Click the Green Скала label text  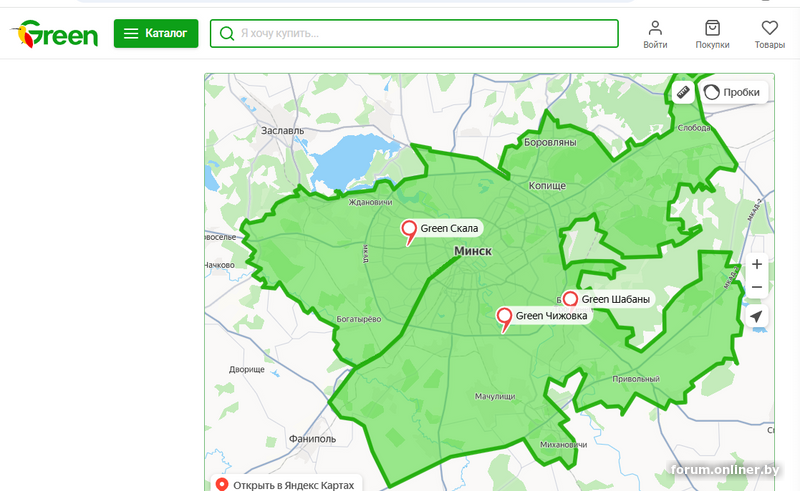(x=449, y=229)
